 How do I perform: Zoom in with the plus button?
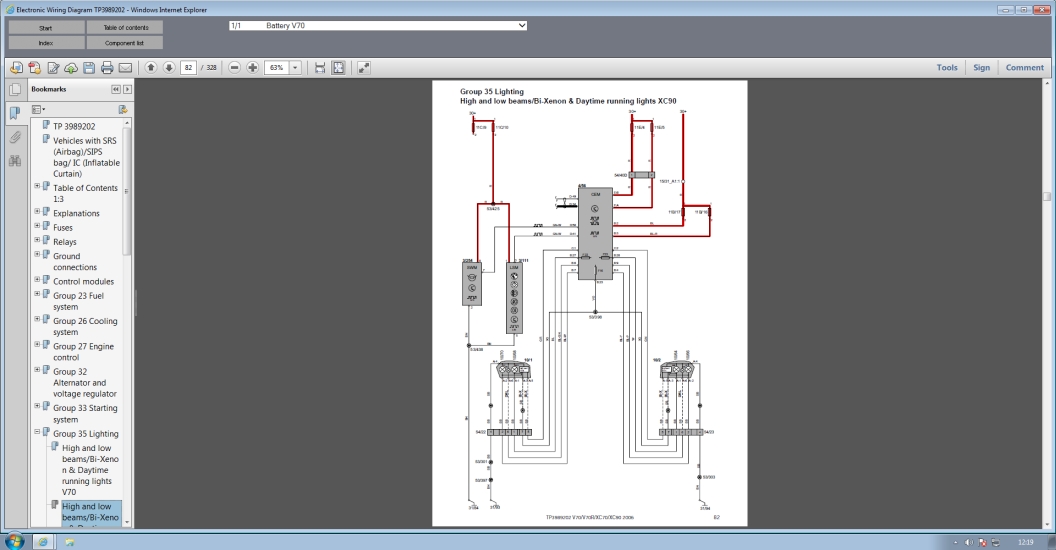(253, 68)
